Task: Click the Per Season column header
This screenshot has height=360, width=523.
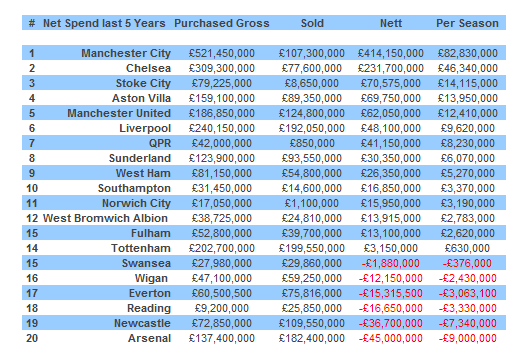Action: pos(467,23)
